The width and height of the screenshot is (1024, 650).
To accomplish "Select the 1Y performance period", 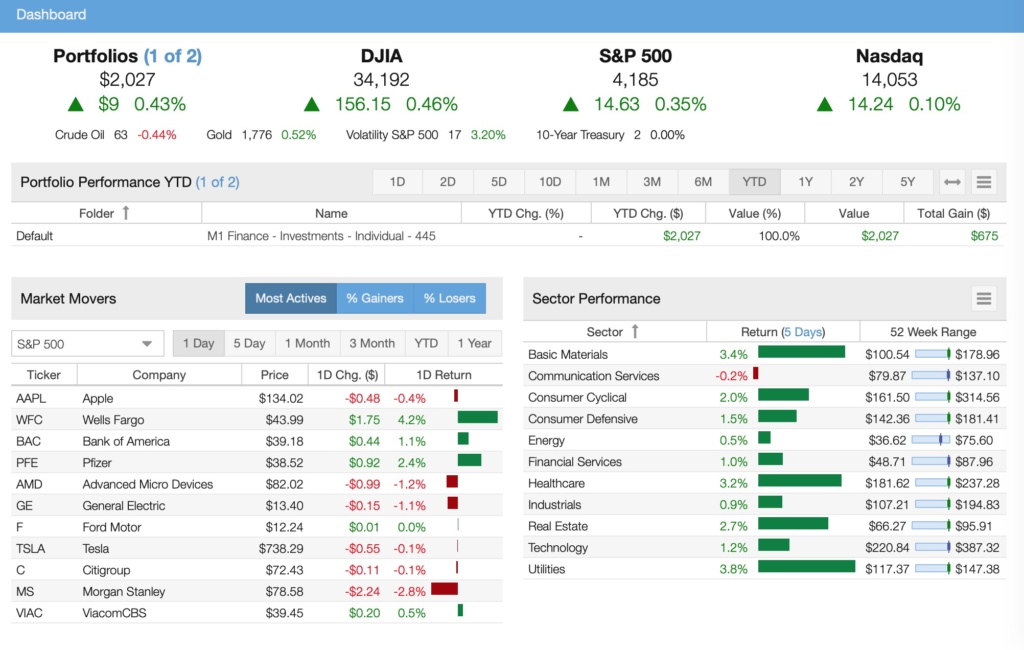I will point(805,182).
